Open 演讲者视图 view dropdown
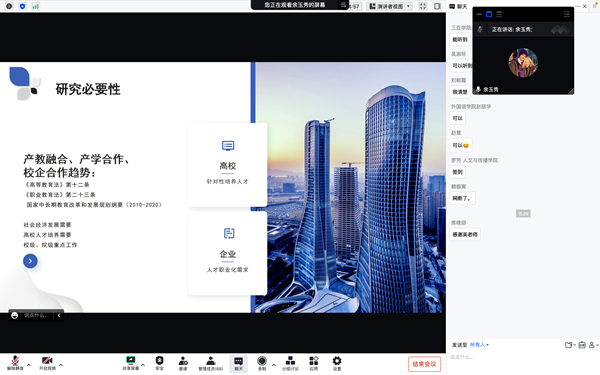600x375 pixels. click(x=390, y=6)
